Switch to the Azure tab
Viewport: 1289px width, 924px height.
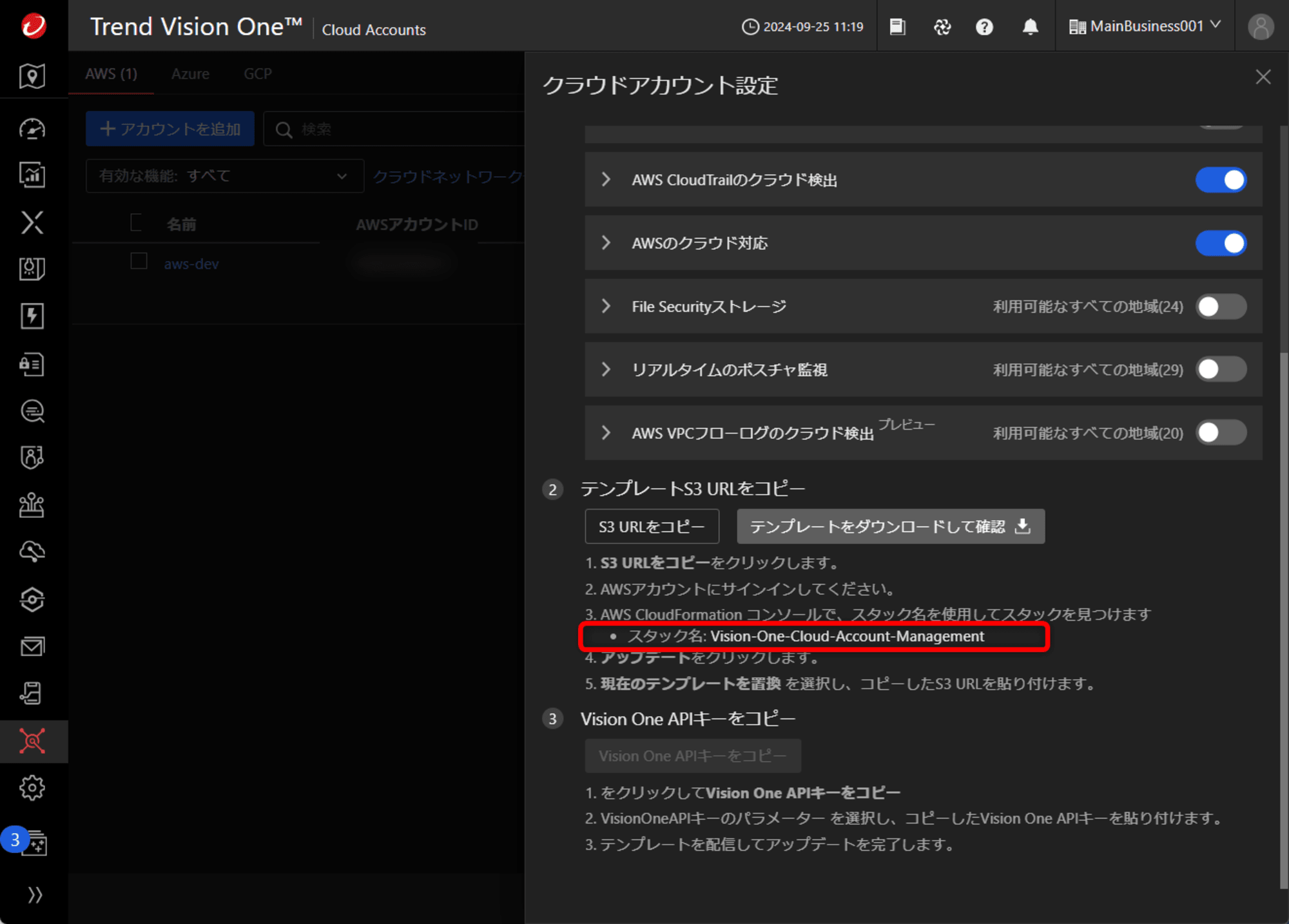point(190,73)
